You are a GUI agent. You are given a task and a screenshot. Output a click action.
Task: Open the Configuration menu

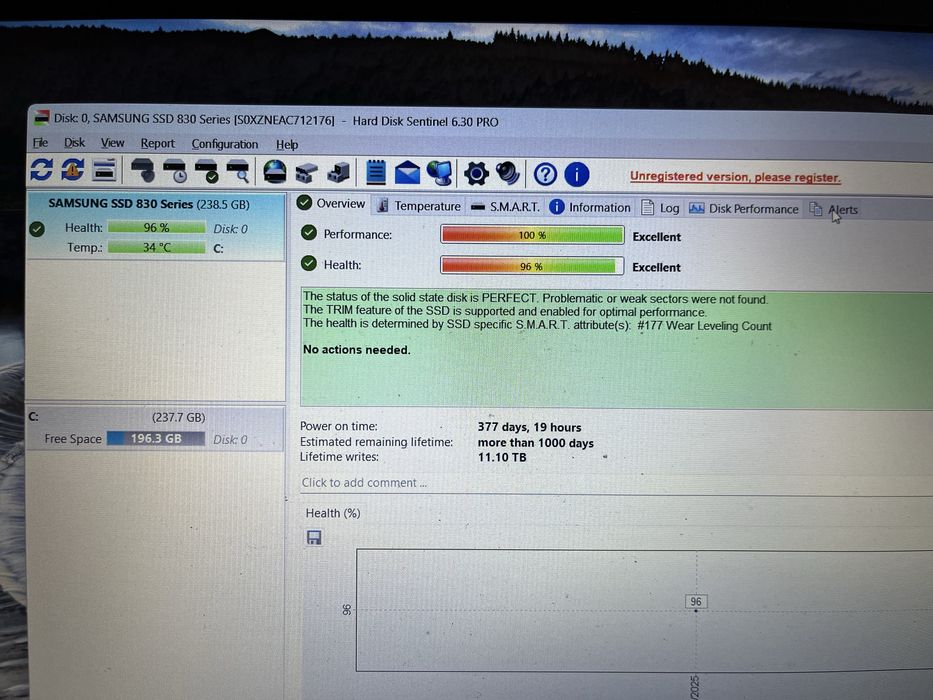(225, 145)
